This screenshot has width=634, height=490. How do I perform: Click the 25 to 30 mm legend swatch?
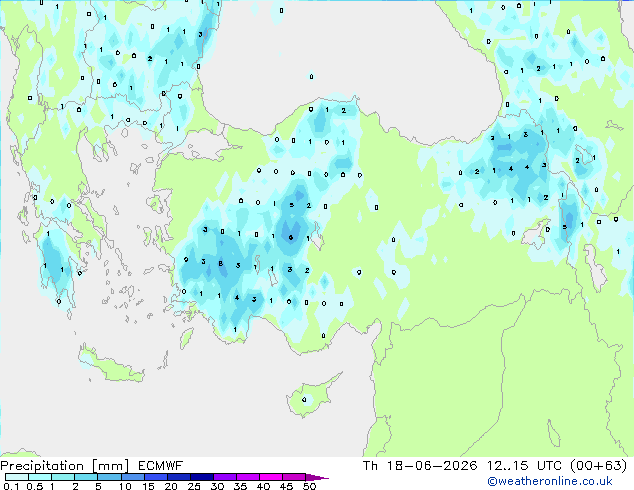coord(201,477)
